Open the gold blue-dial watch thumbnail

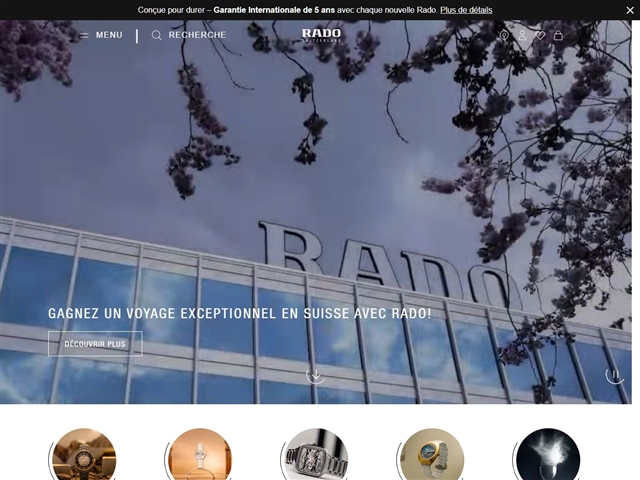coord(431,454)
